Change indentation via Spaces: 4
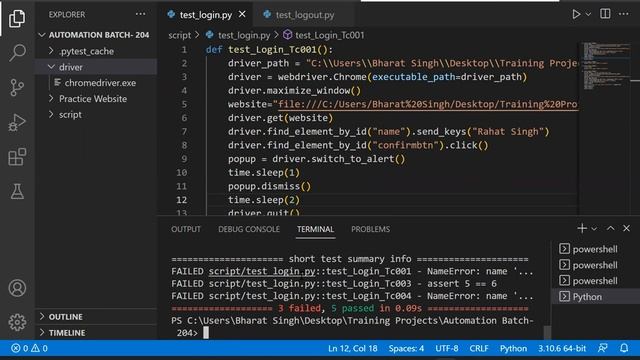 point(406,349)
